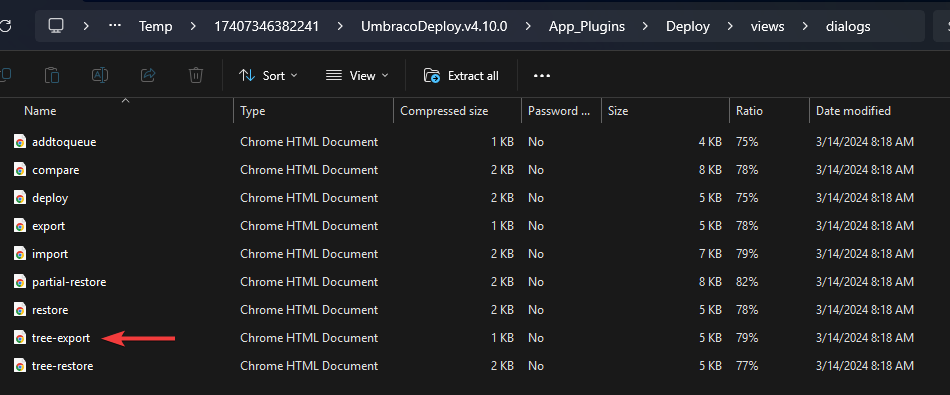Select the tree-export file
This screenshot has height=395, width=950.
[x=61, y=338]
